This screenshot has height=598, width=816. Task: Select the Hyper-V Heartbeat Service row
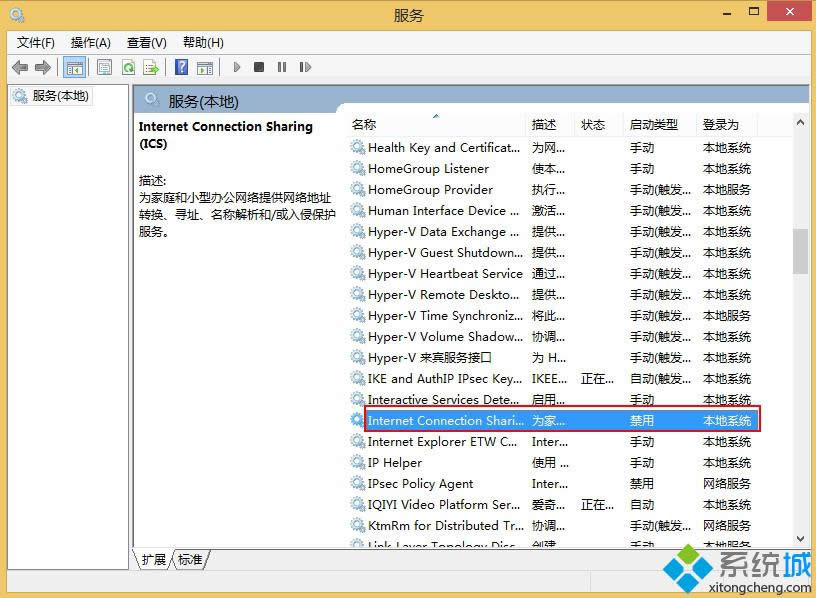click(x=552, y=274)
